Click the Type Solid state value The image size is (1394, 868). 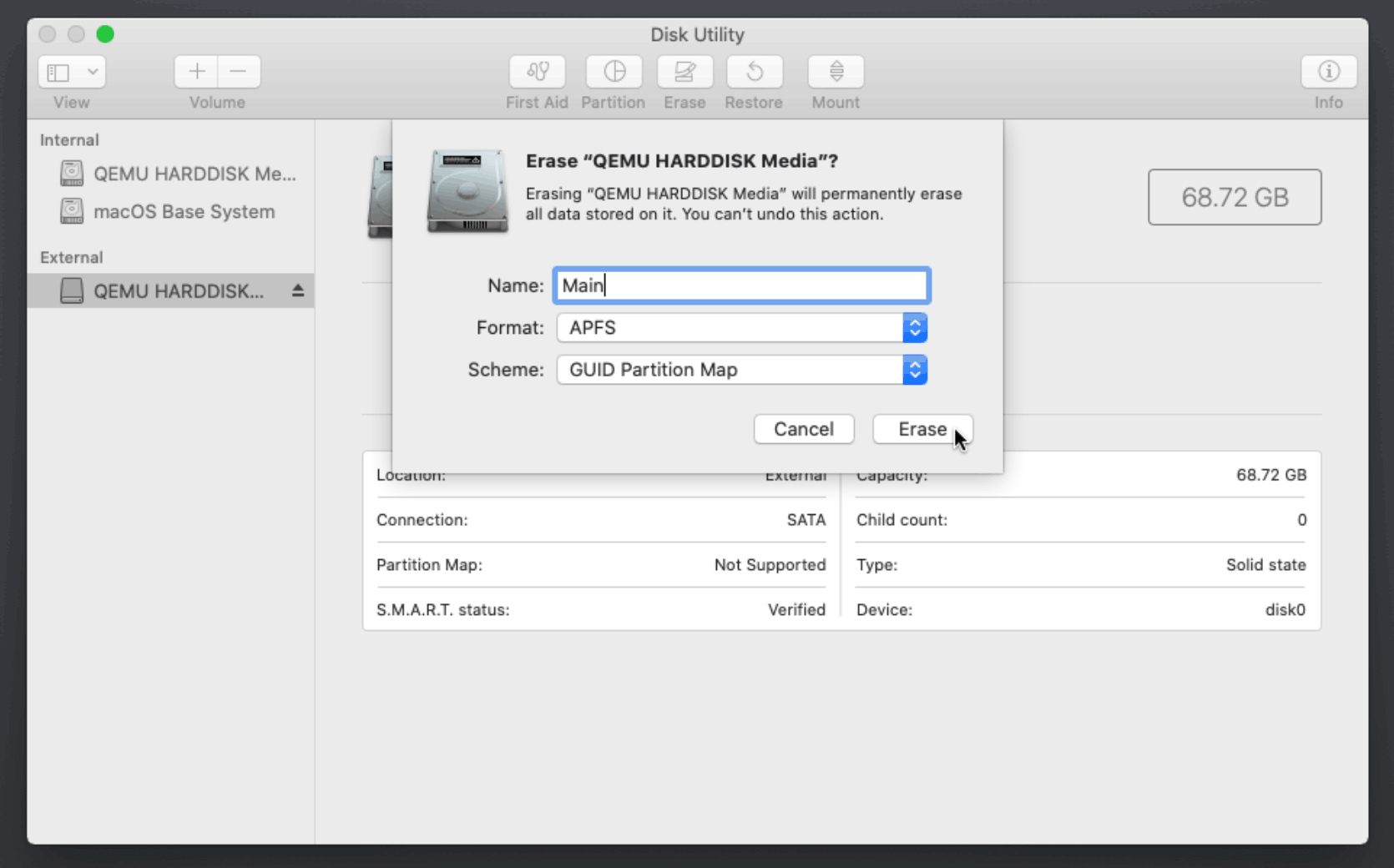[x=1265, y=565]
